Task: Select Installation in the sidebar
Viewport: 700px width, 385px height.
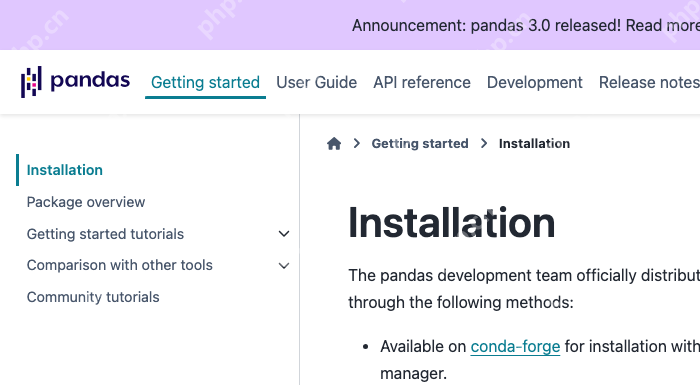Action: (65, 170)
